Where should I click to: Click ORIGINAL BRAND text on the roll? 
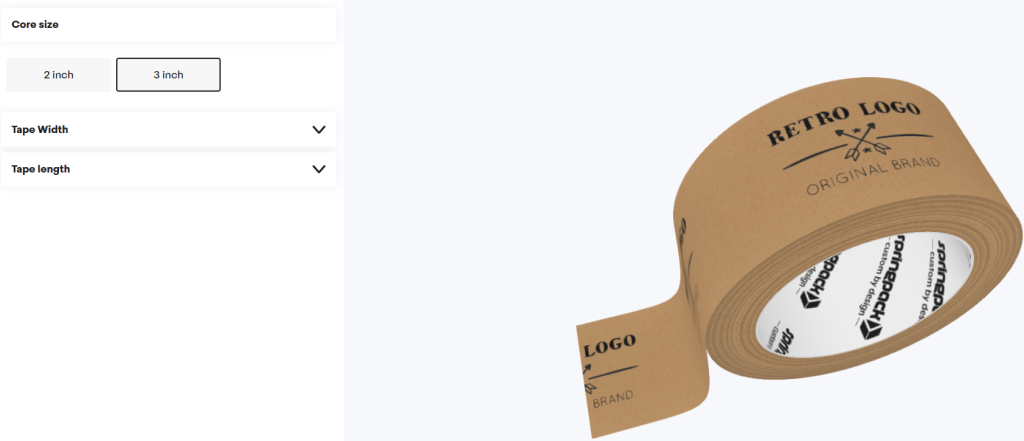pyautogui.click(x=873, y=176)
